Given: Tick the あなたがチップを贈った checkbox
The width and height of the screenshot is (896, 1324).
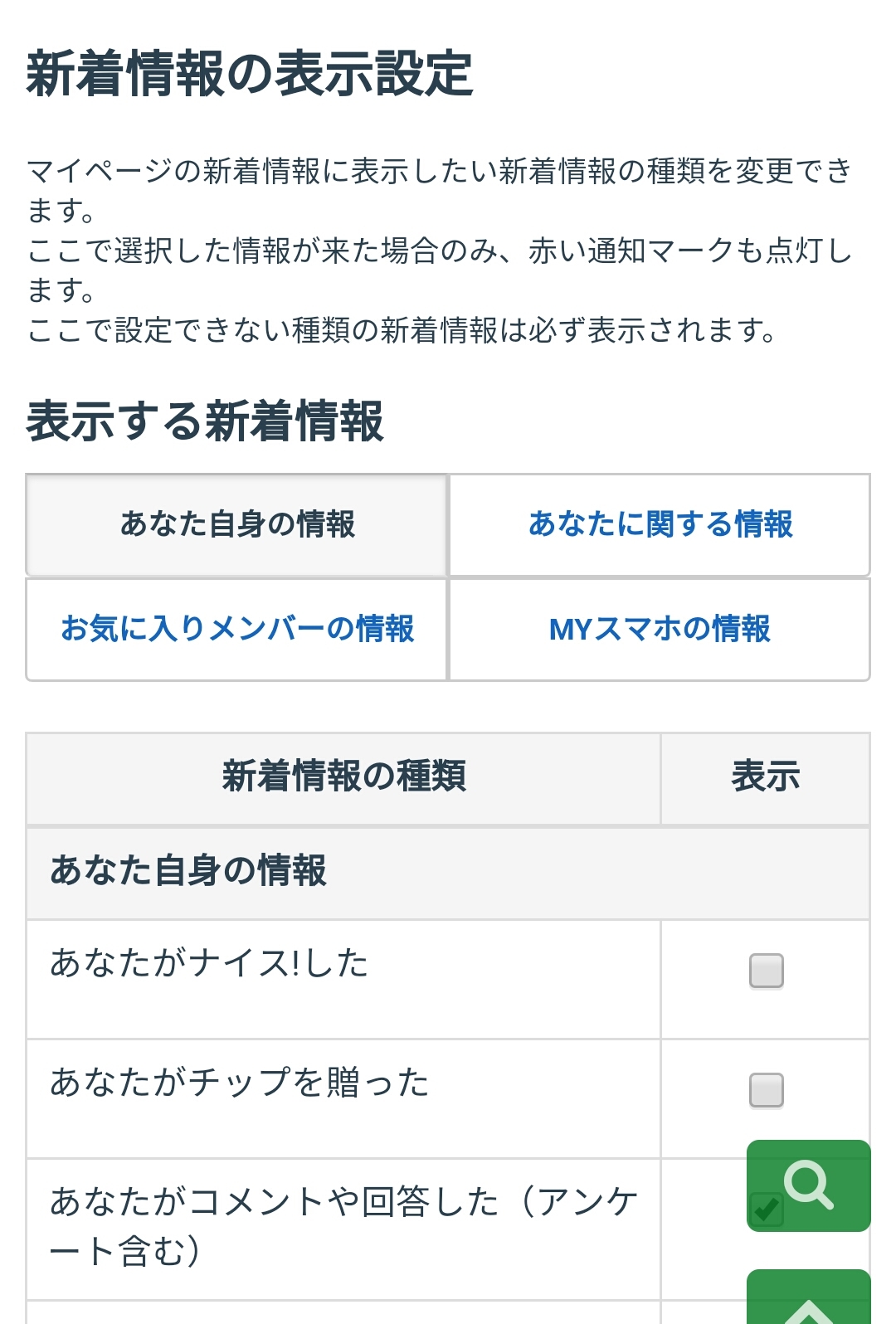Looking at the screenshot, I should pyautogui.click(x=766, y=1090).
